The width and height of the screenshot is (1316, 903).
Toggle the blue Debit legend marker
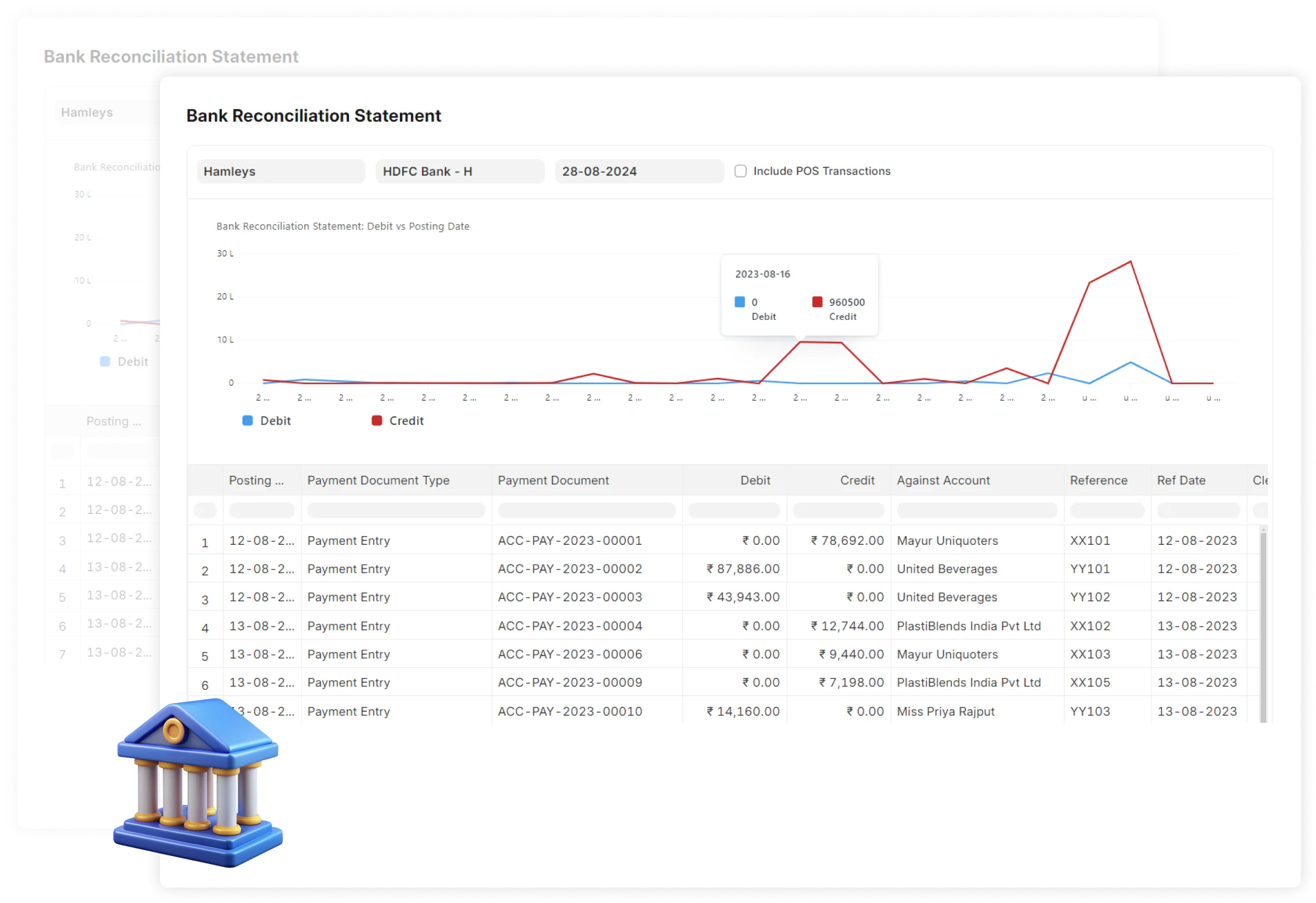coord(248,421)
